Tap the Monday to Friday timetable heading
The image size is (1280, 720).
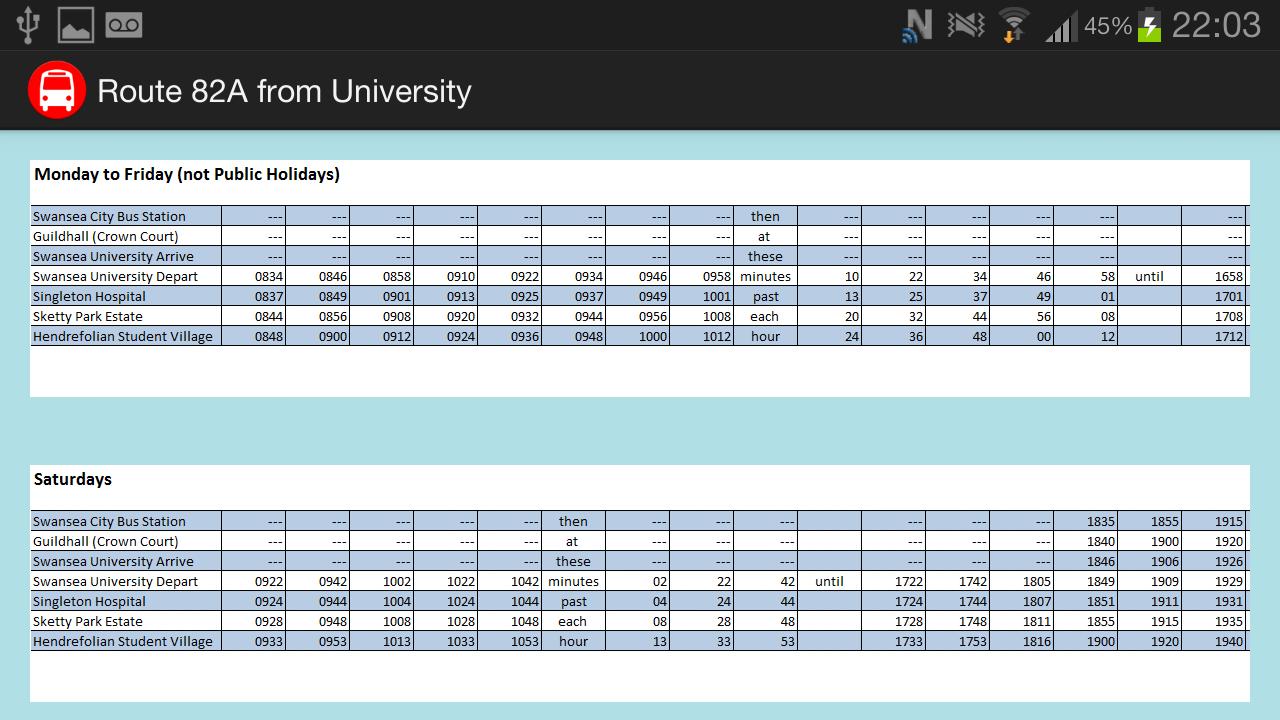click(x=188, y=174)
